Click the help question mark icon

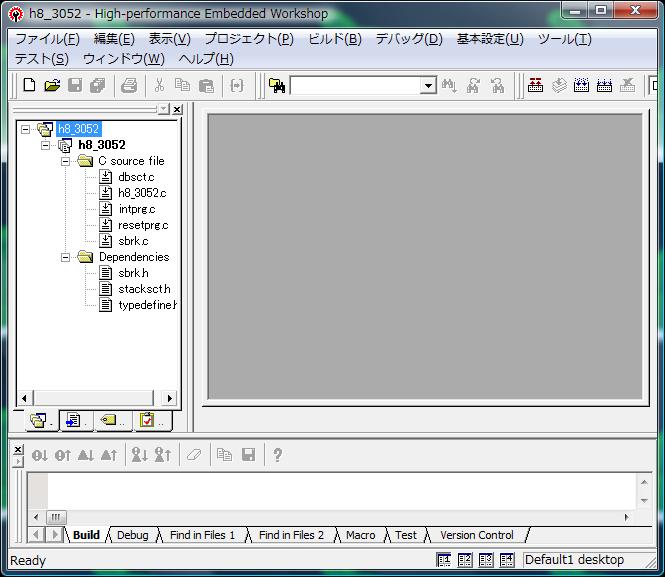277,455
